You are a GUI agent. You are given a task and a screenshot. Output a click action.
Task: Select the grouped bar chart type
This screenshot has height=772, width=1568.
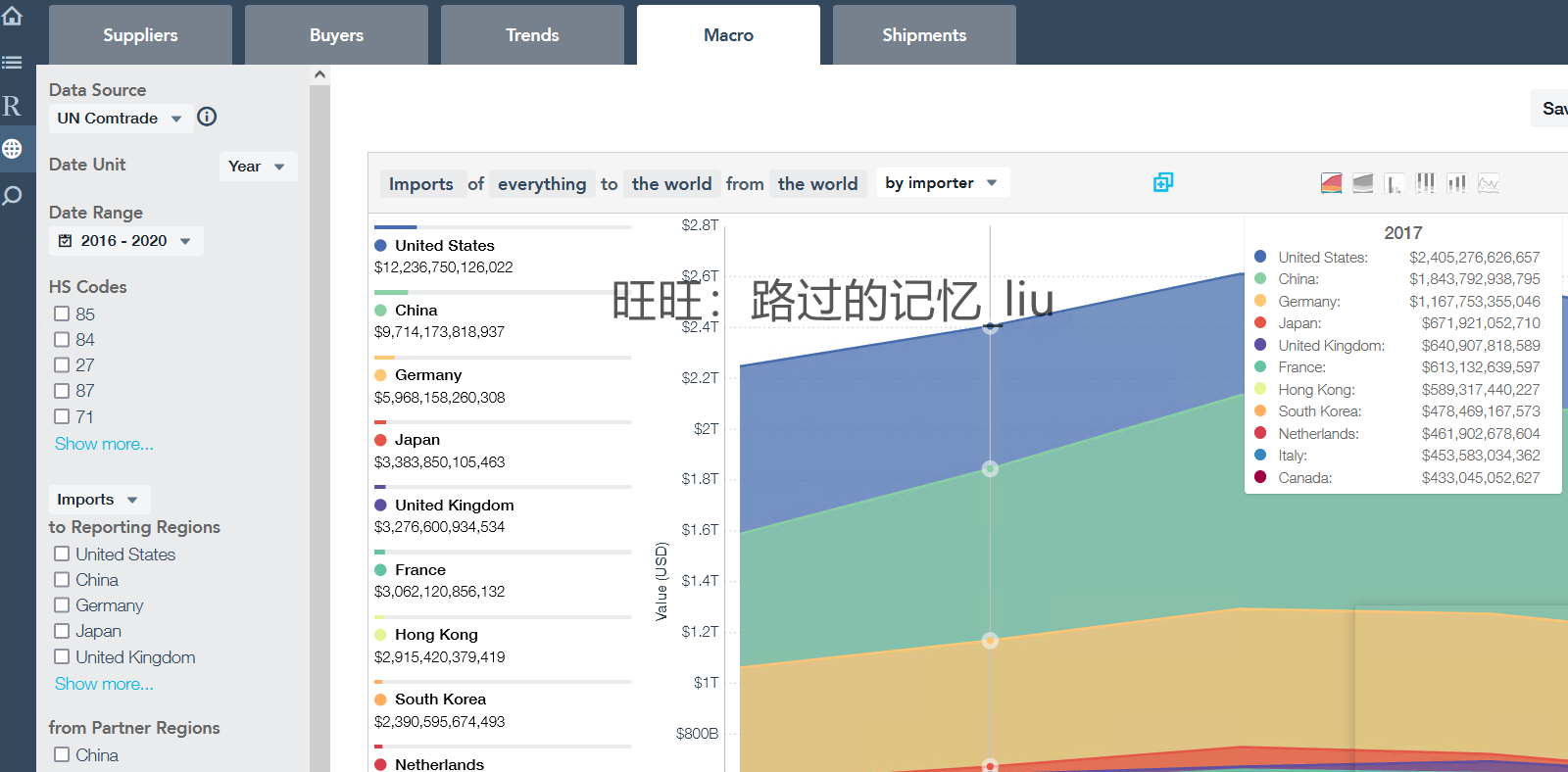coord(1394,183)
